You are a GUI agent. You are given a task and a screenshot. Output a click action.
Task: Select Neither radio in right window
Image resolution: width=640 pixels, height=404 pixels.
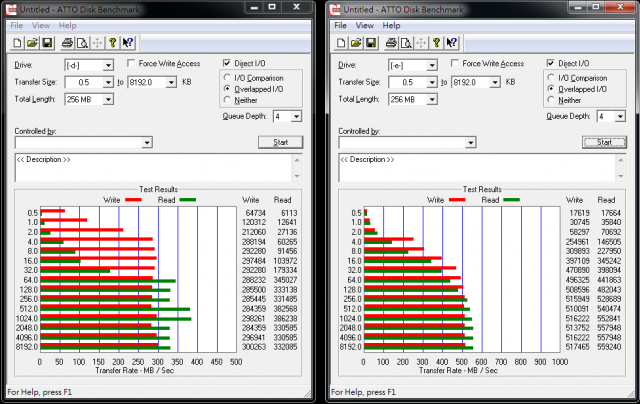click(x=551, y=100)
